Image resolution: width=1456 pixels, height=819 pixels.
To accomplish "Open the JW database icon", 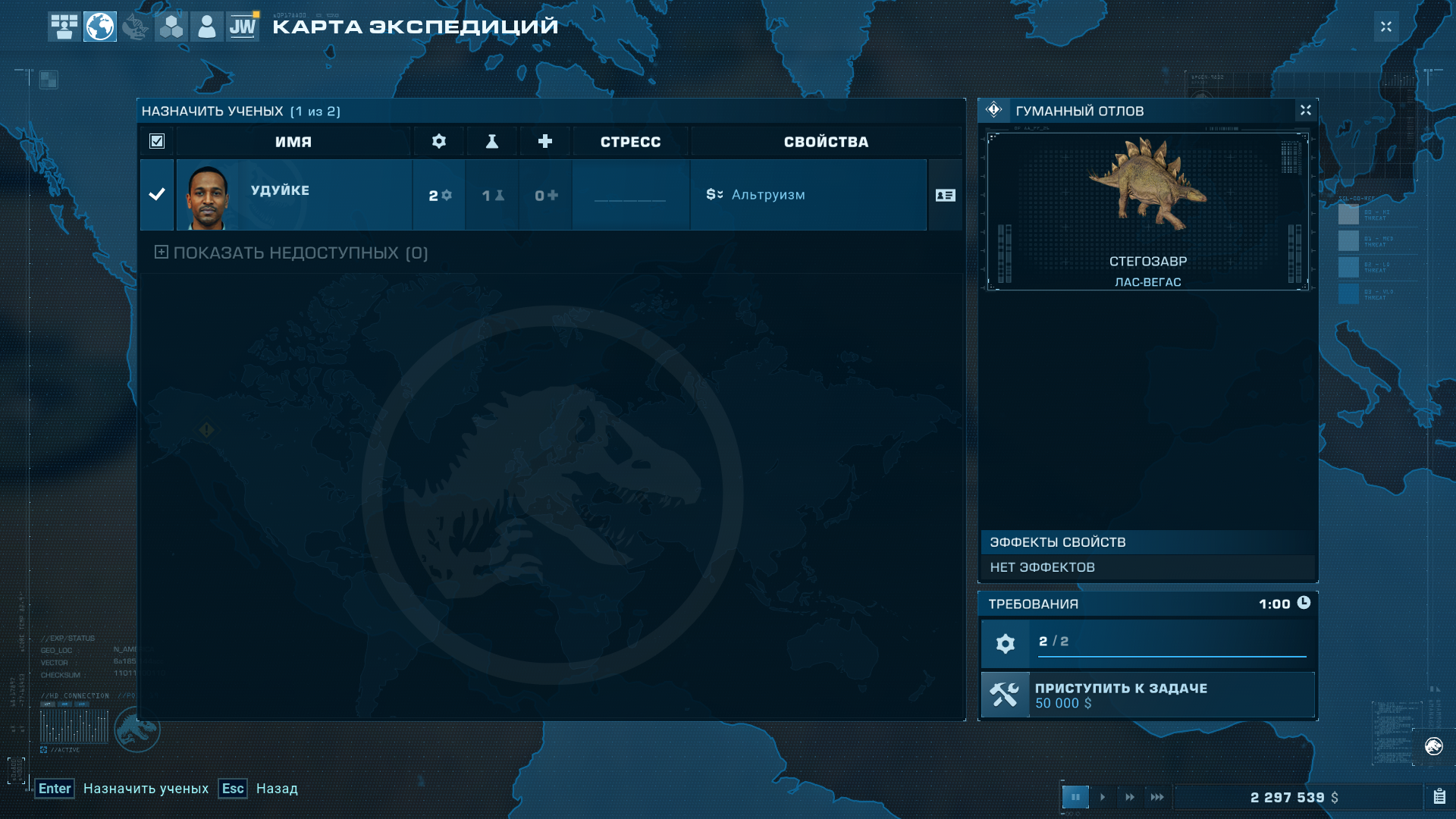I will pos(243,27).
